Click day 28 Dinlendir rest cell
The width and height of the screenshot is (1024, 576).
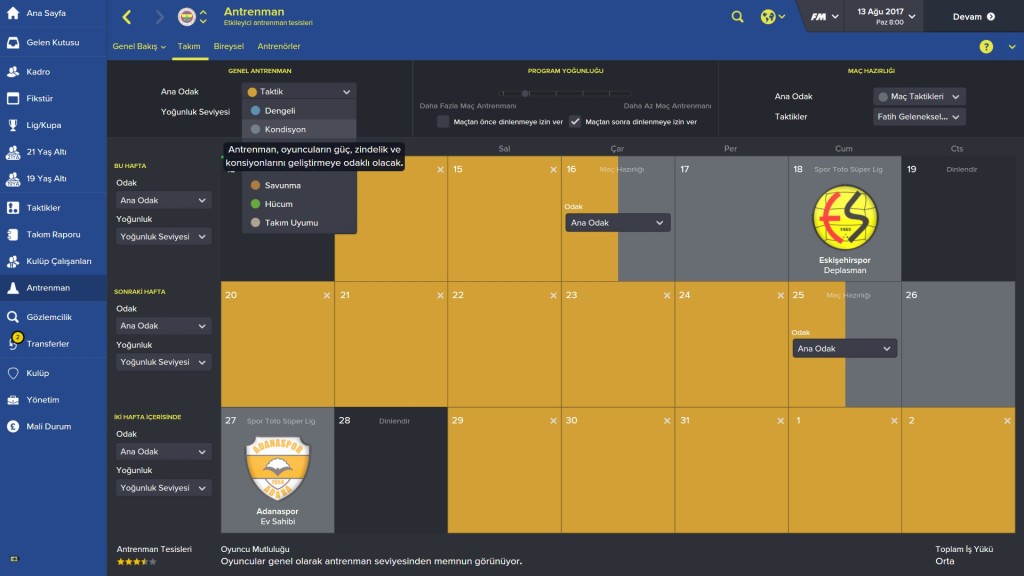391,470
